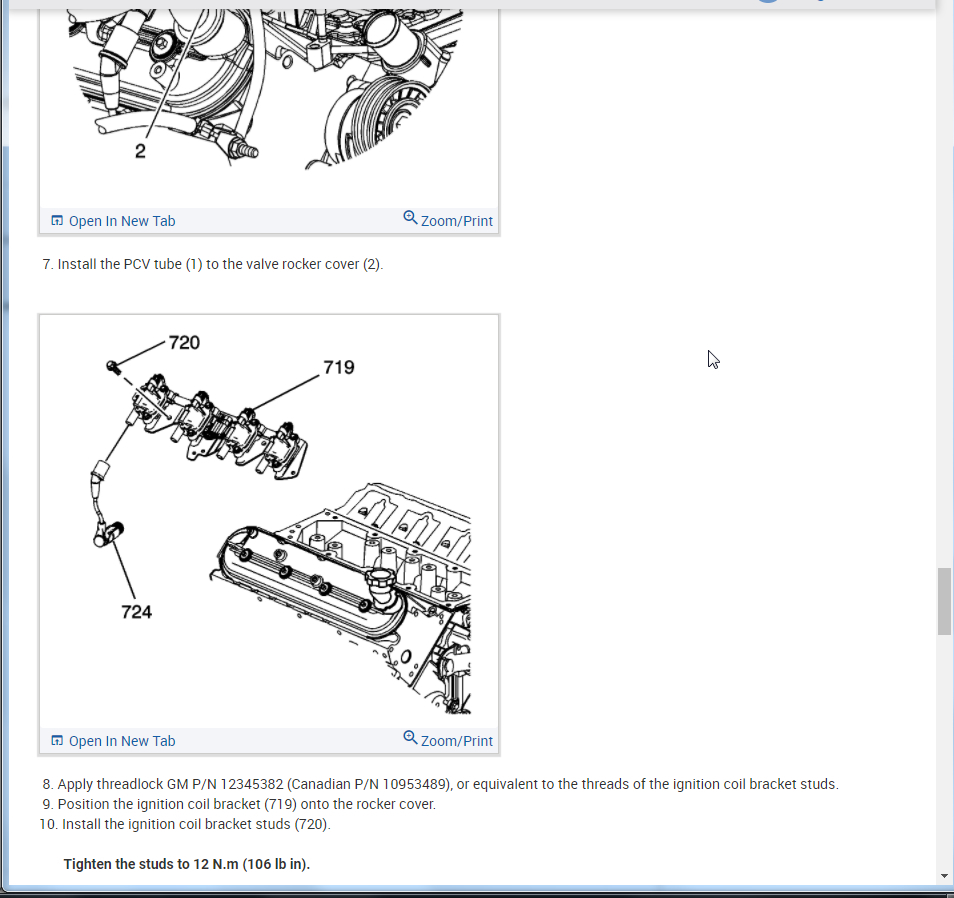This screenshot has height=898, width=954.
Task: Click callout label 2 in upper diagram
Action: 141,151
